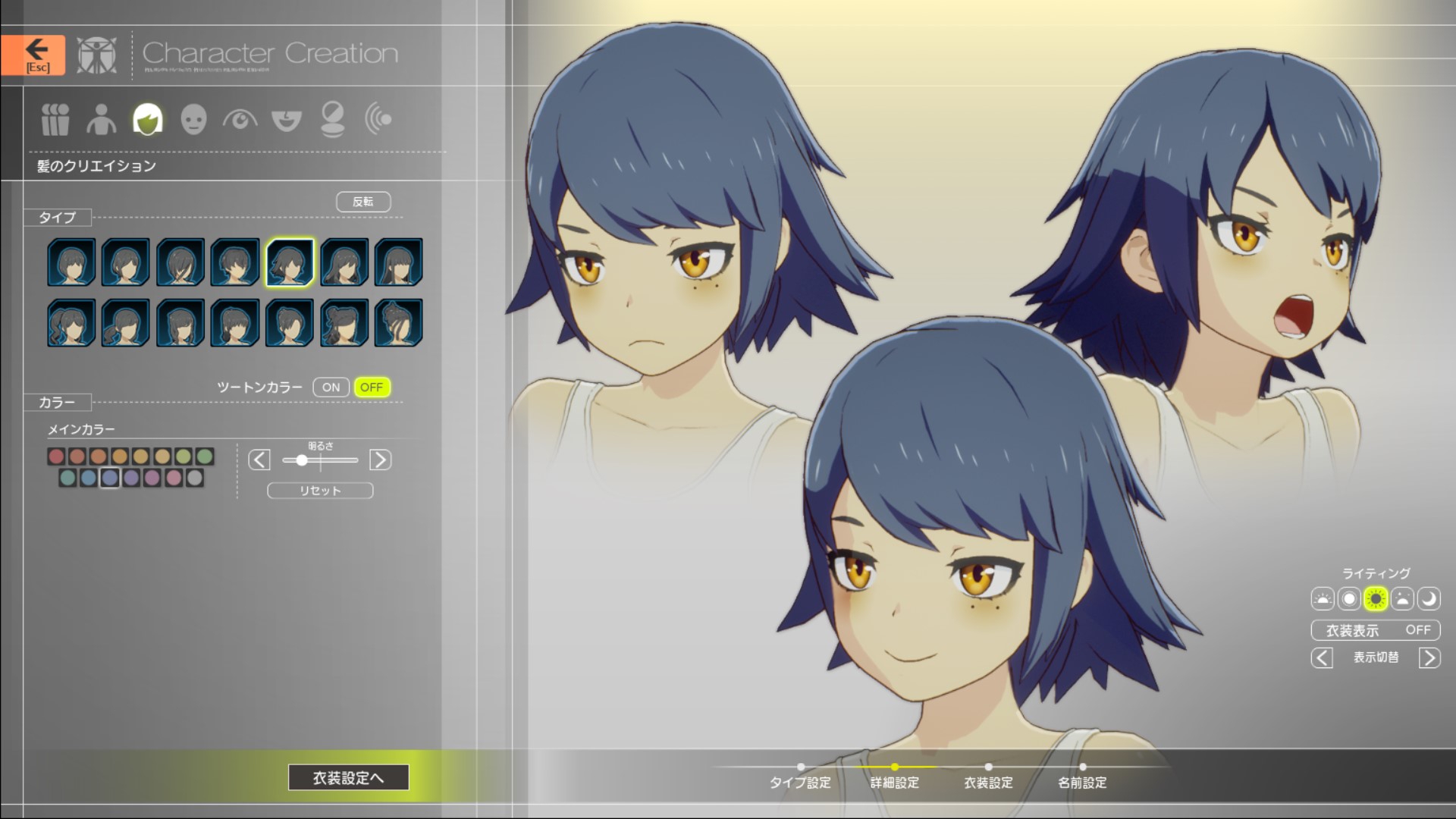Viewport: 1456px width, 819px height.
Task: Pick the hair-over-face crossed bangs hairstyle
Action: tap(180, 262)
